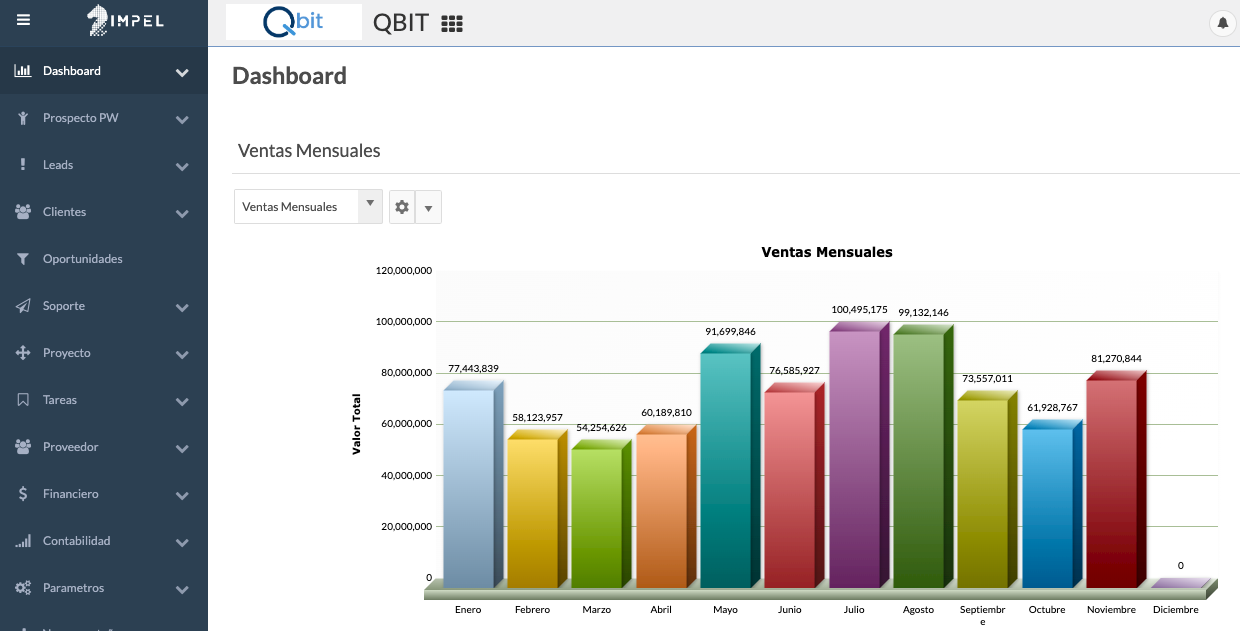Expand the Parametros chevron
1240x631 pixels.
click(x=182, y=589)
